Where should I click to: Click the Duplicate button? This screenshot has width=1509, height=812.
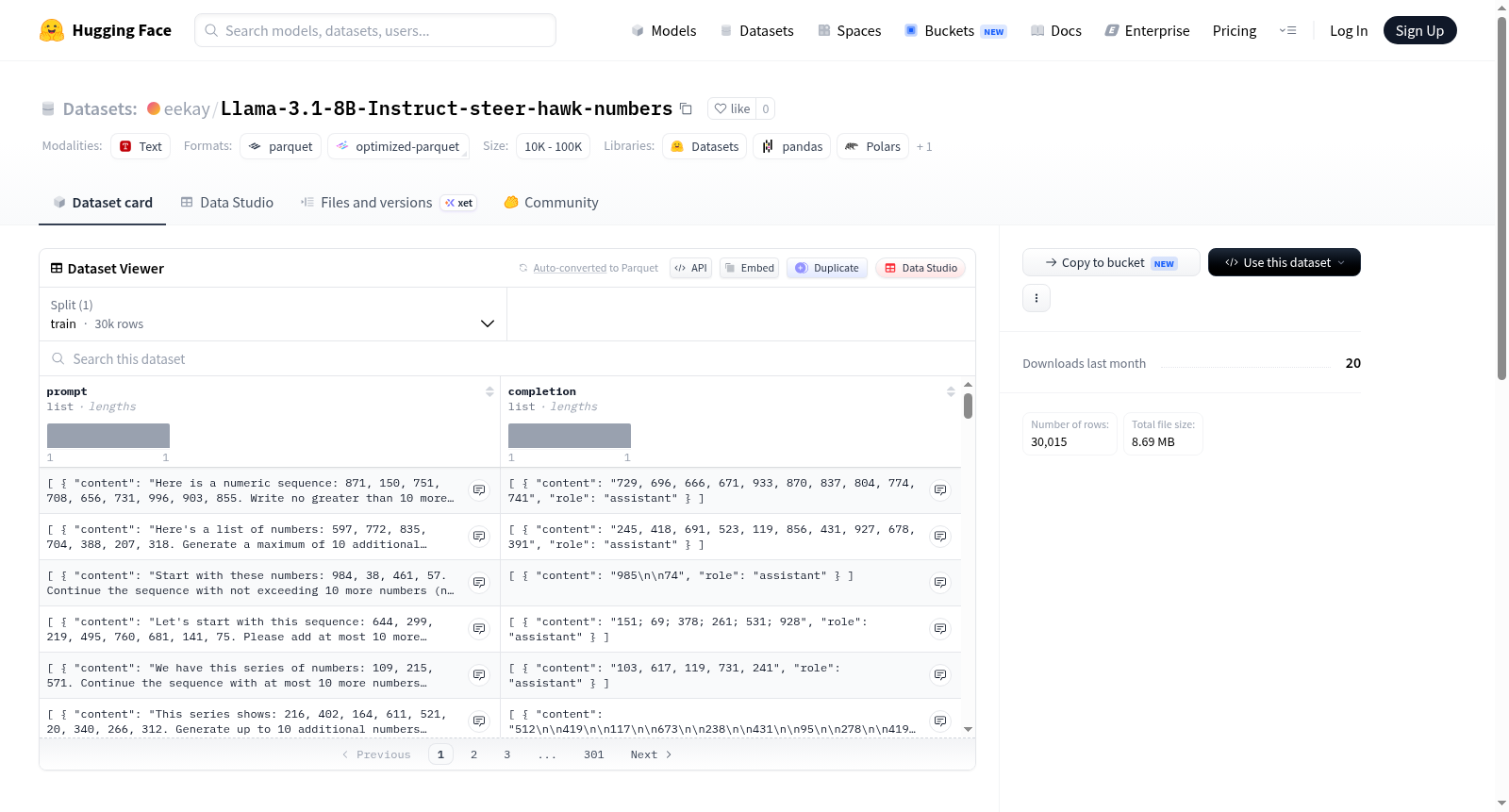coord(827,268)
